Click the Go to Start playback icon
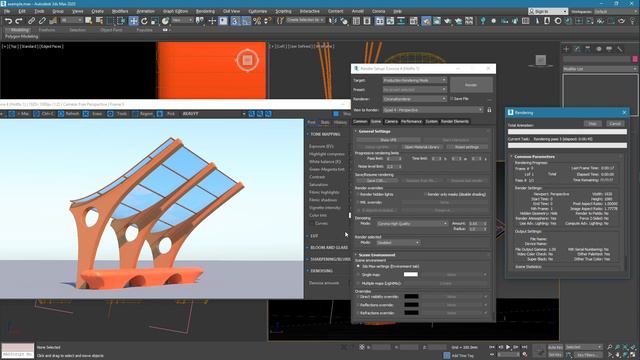This screenshot has height=360, width=640. 492,347
